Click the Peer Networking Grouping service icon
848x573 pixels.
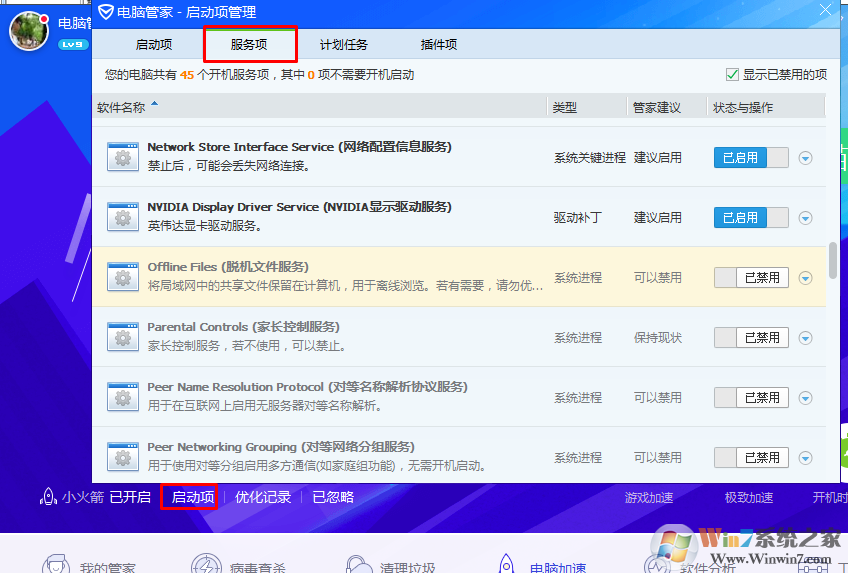tap(123, 457)
